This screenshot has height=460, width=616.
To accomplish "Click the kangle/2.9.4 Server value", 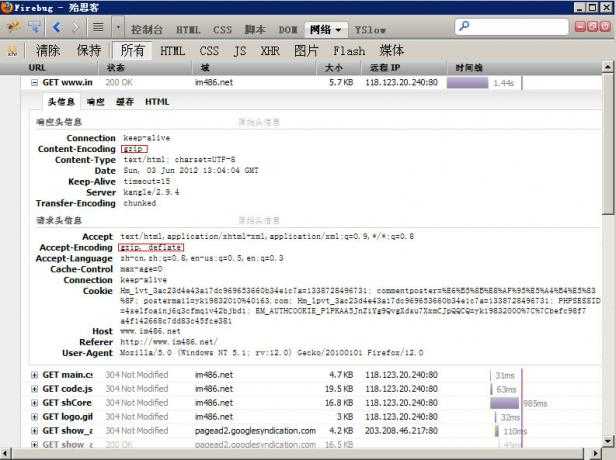I will click(x=151, y=192).
